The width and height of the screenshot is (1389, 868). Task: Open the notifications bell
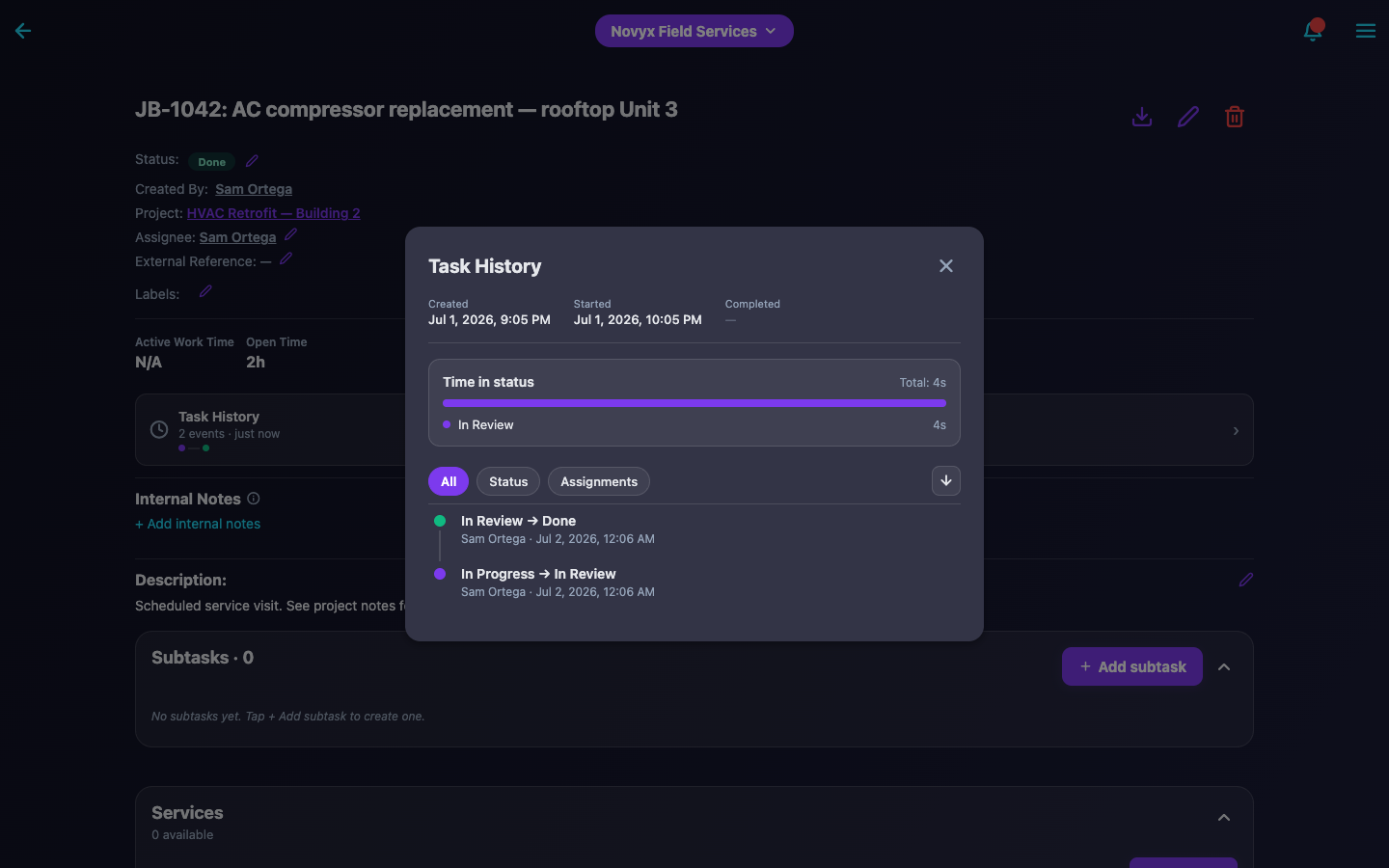point(1313,31)
